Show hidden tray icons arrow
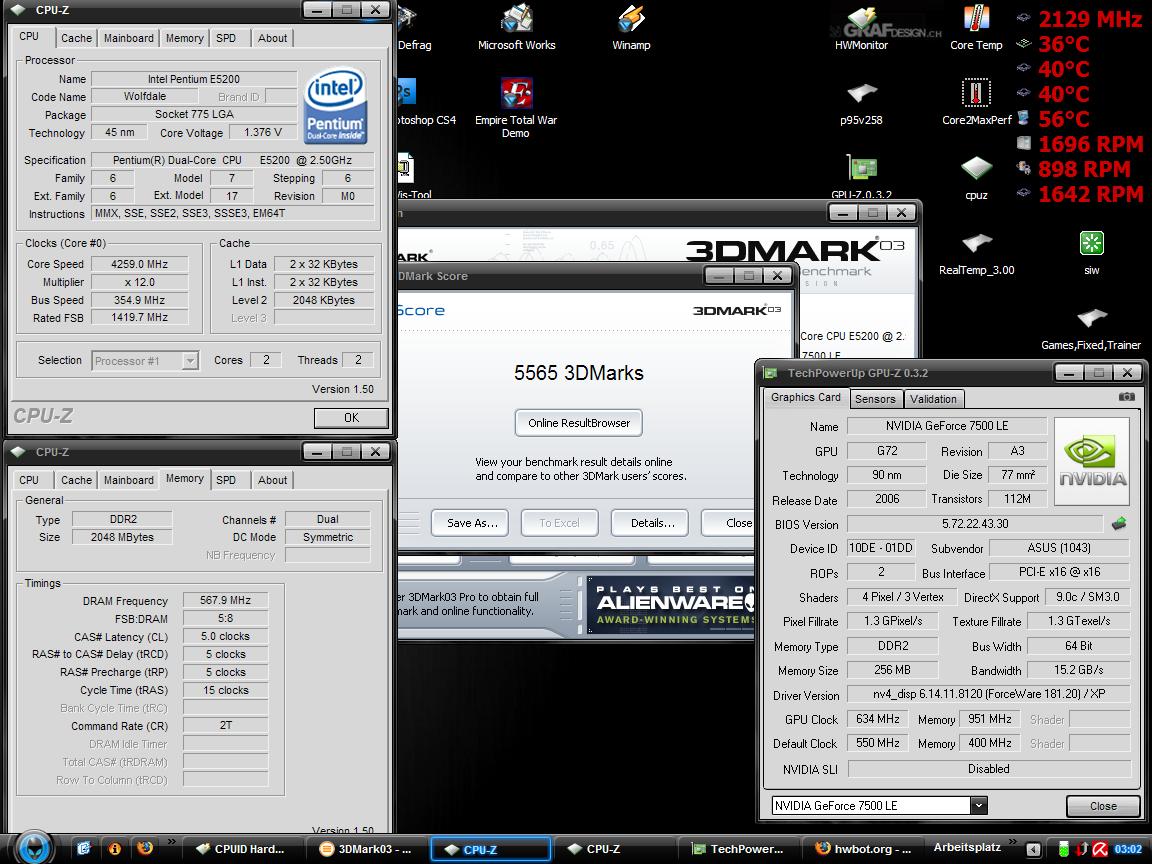 click(1033, 849)
